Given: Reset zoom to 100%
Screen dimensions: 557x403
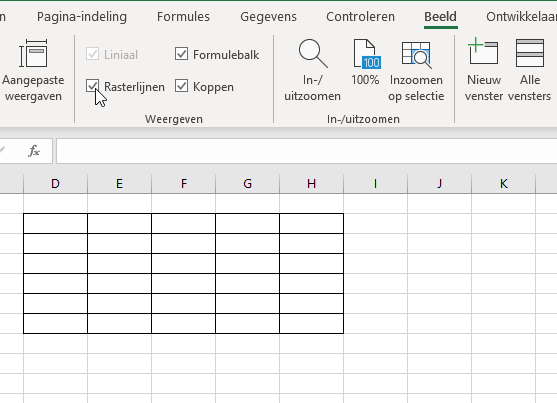Looking at the screenshot, I should 365,63.
